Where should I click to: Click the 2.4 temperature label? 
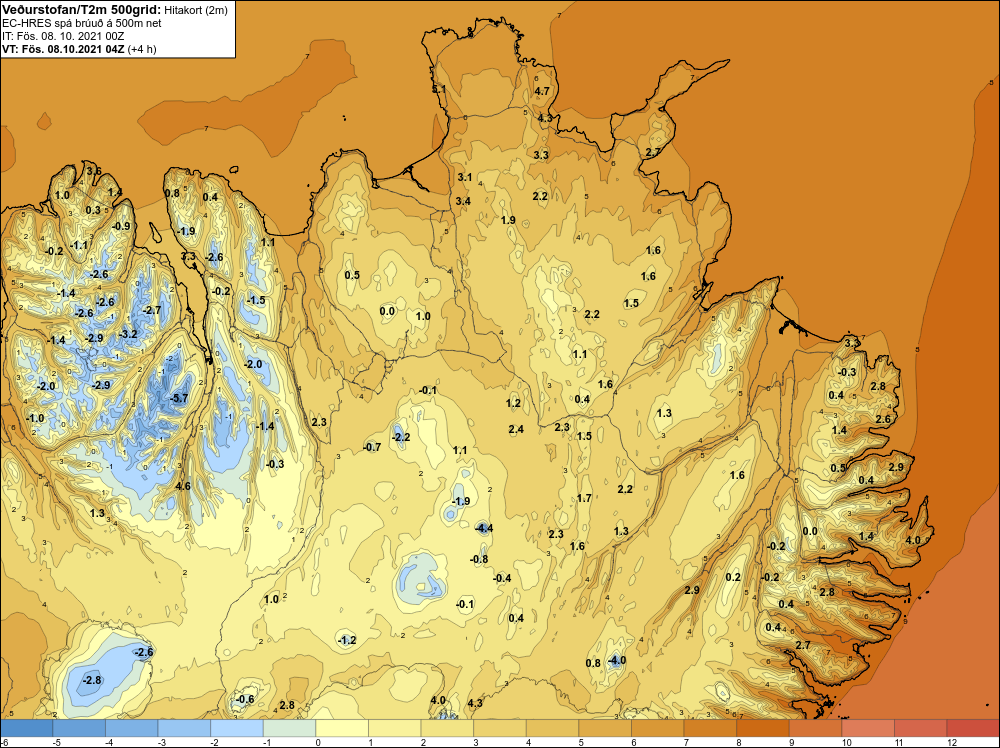click(x=517, y=430)
